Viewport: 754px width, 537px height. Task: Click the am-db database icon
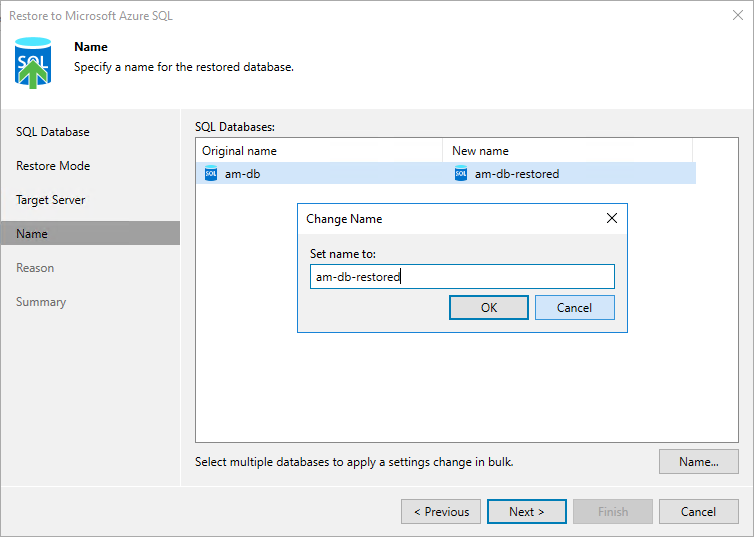tap(211, 174)
